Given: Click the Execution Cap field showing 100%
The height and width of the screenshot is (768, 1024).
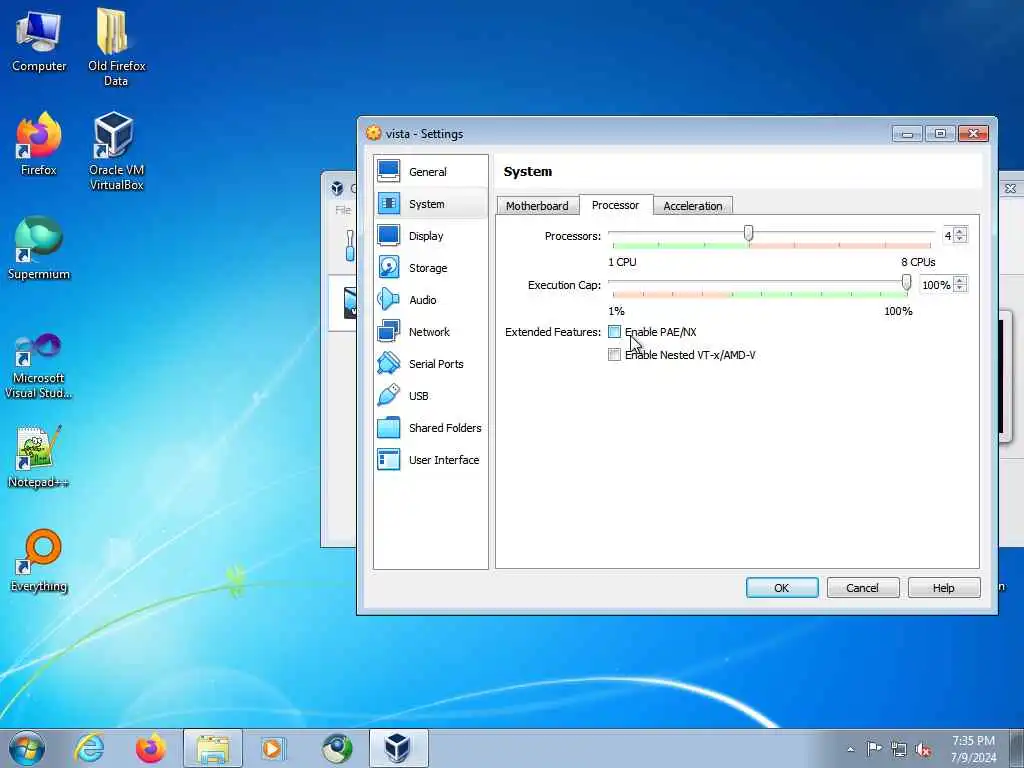Looking at the screenshot, I should click(936, 285).
